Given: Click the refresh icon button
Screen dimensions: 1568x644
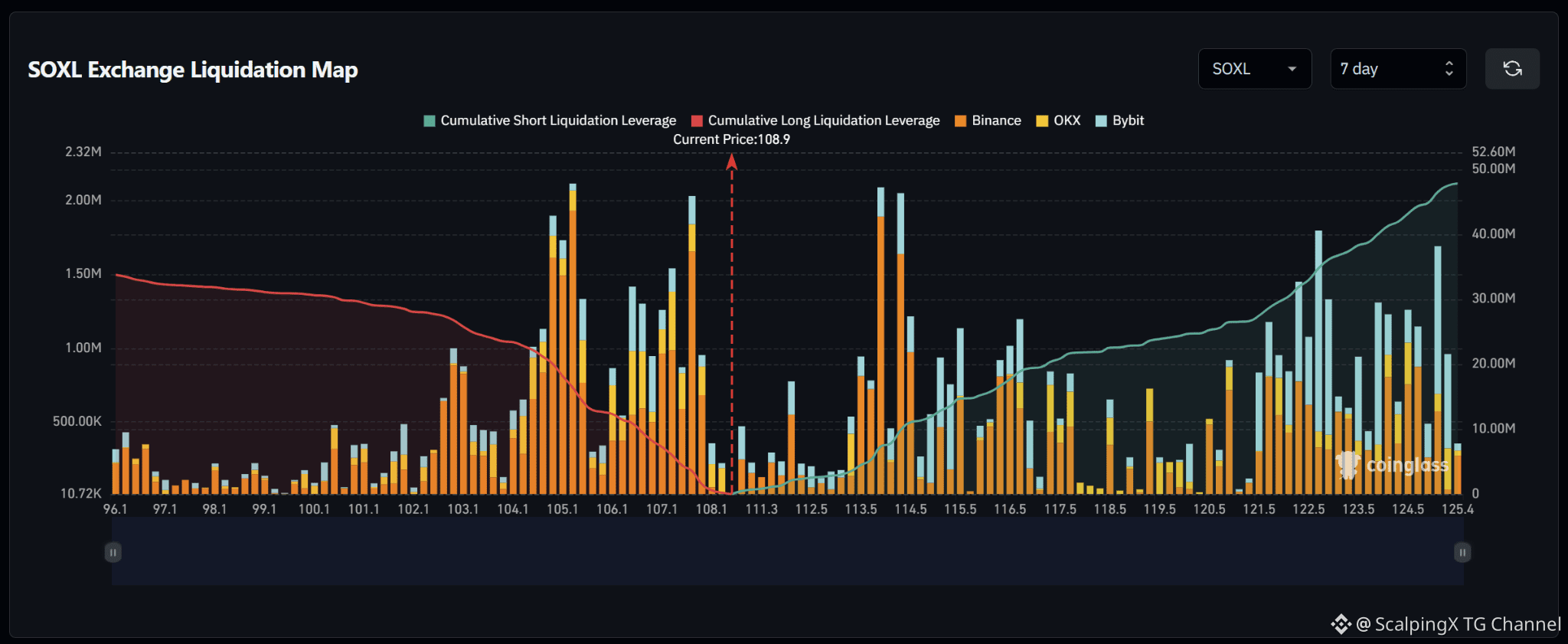Looking at the screenshot, I should (x=1512, y=69).
